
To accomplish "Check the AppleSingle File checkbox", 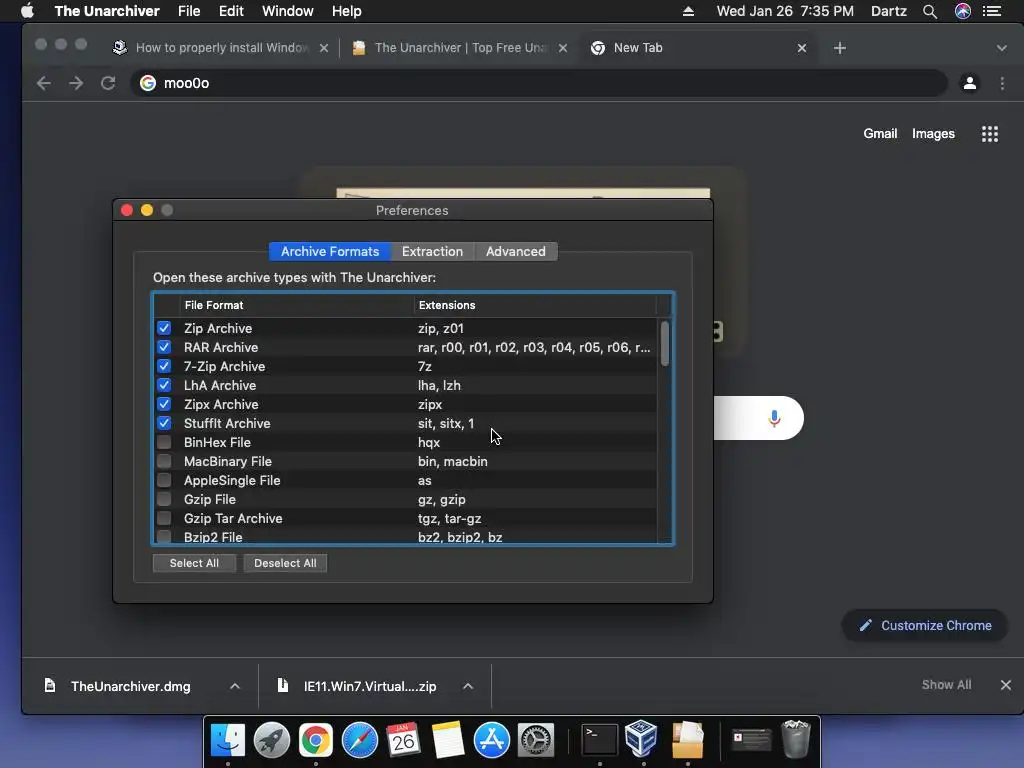I will pos(164,480).
